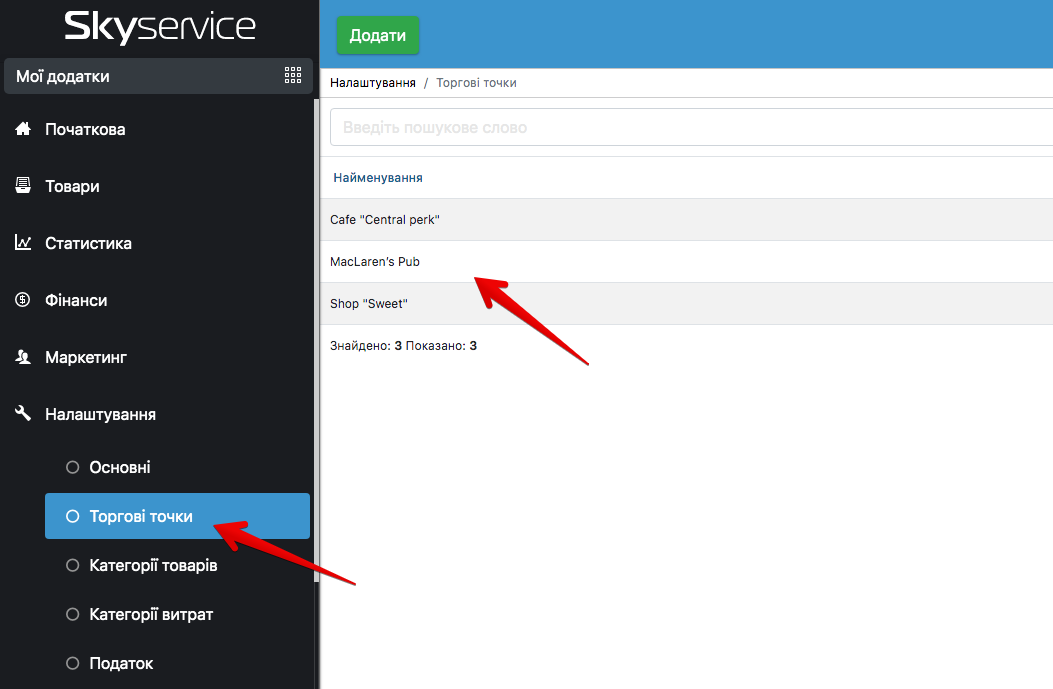1053x689 pixels.
Task: Click the Skyservice logo
Action: pos(159,27)
